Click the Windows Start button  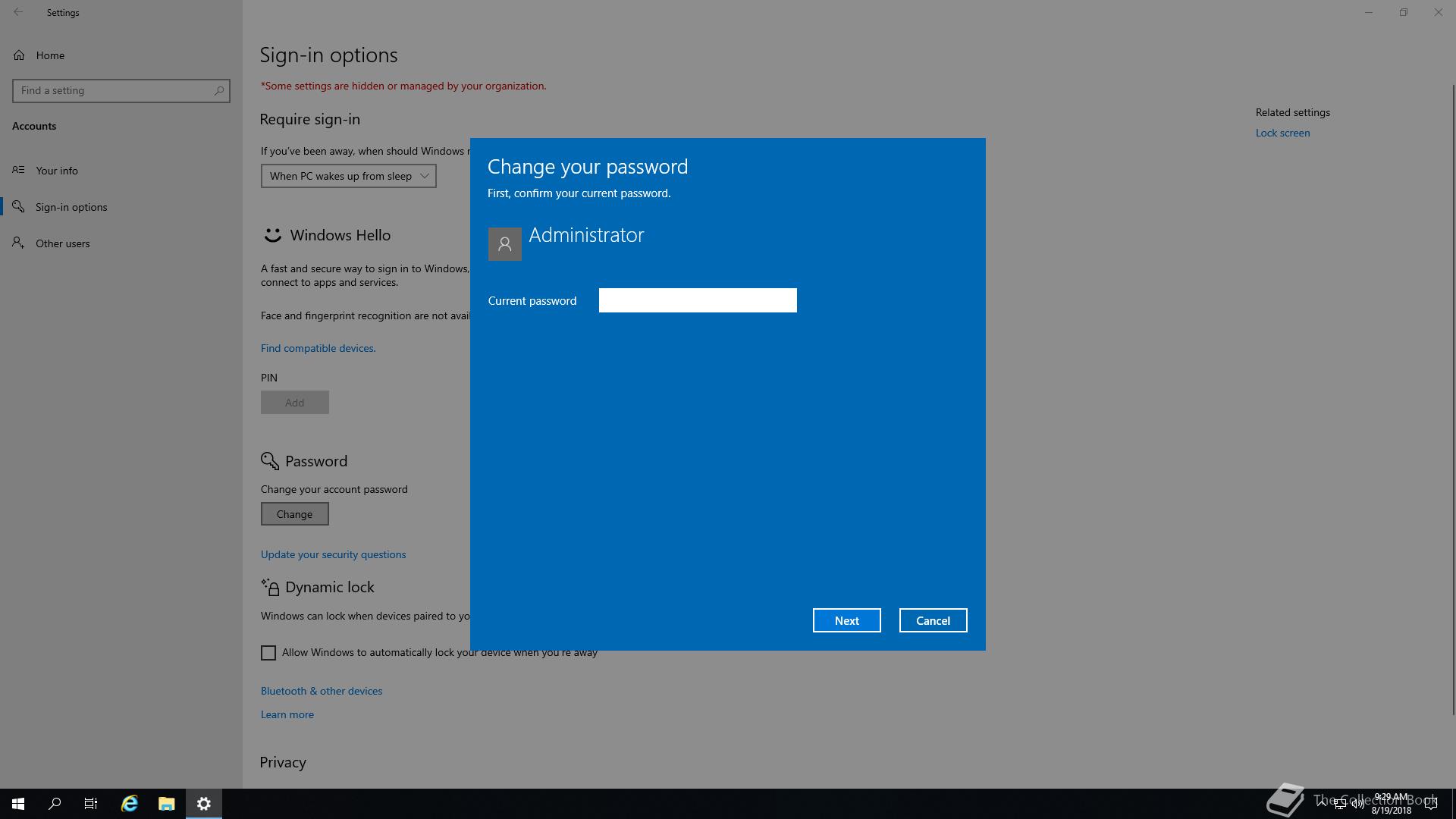pyautogui.click(x=18, y=804)
